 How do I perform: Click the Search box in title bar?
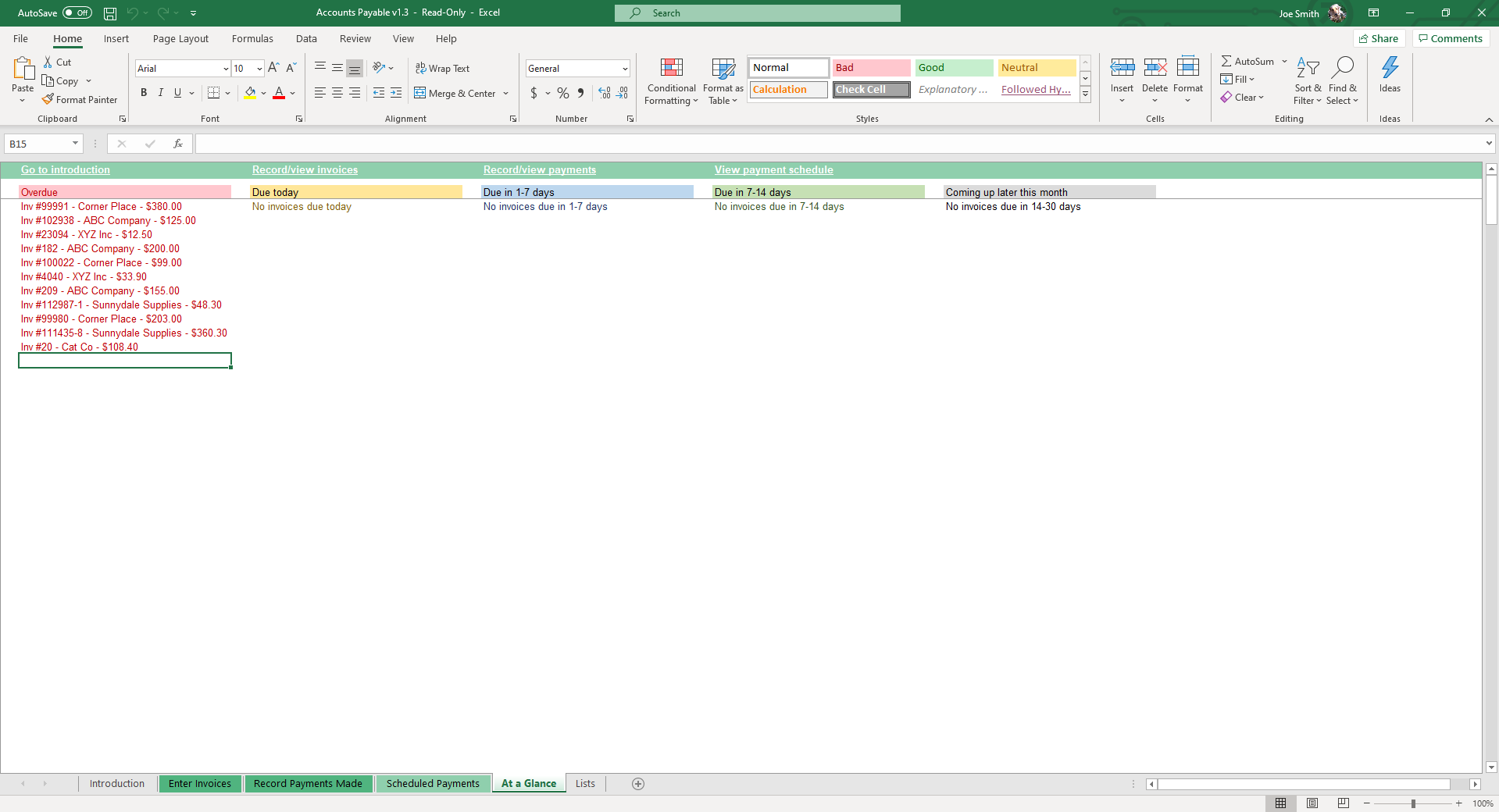(x=757, y=13)
